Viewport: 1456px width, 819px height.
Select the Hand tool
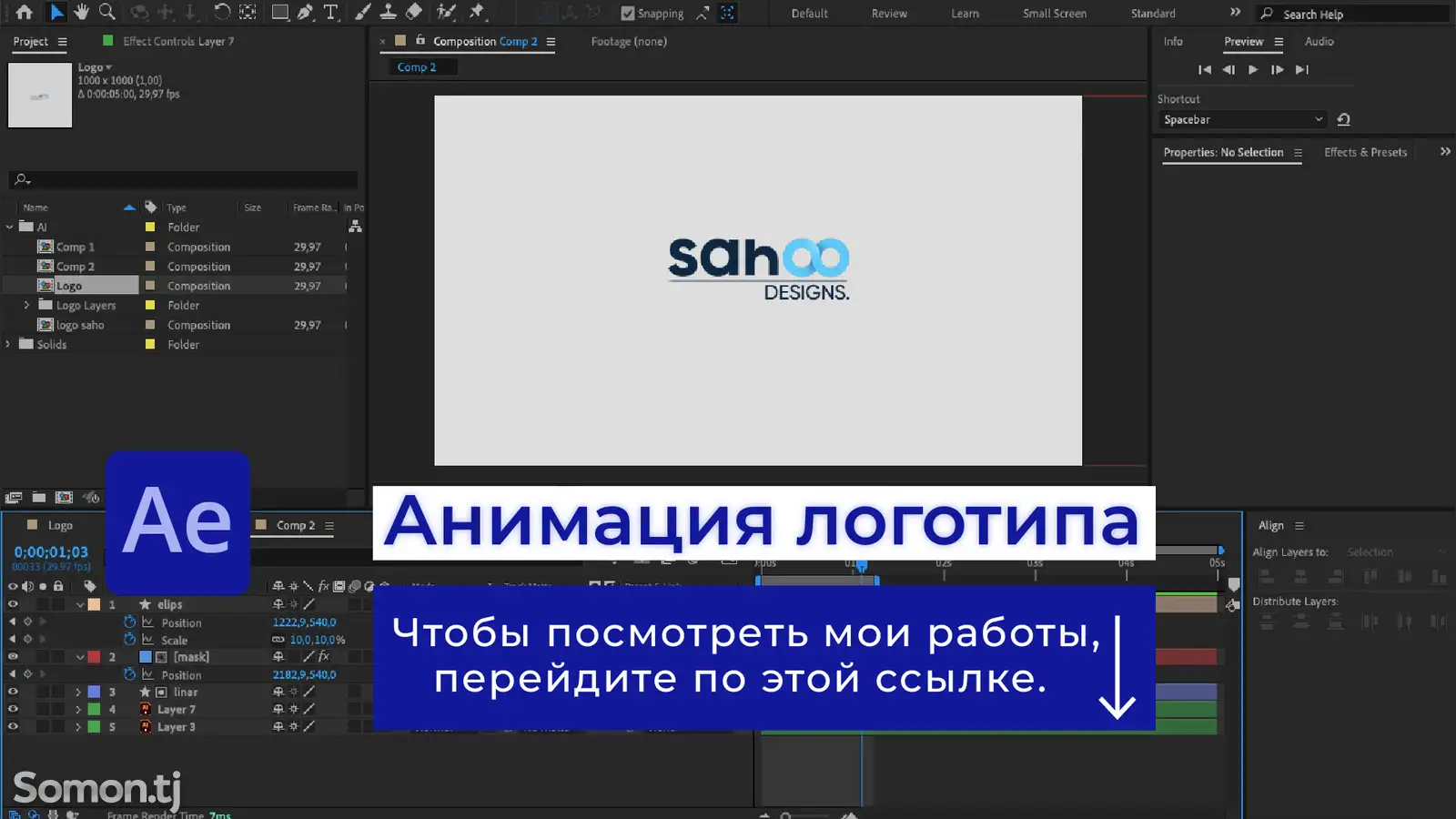click(82, 13)
